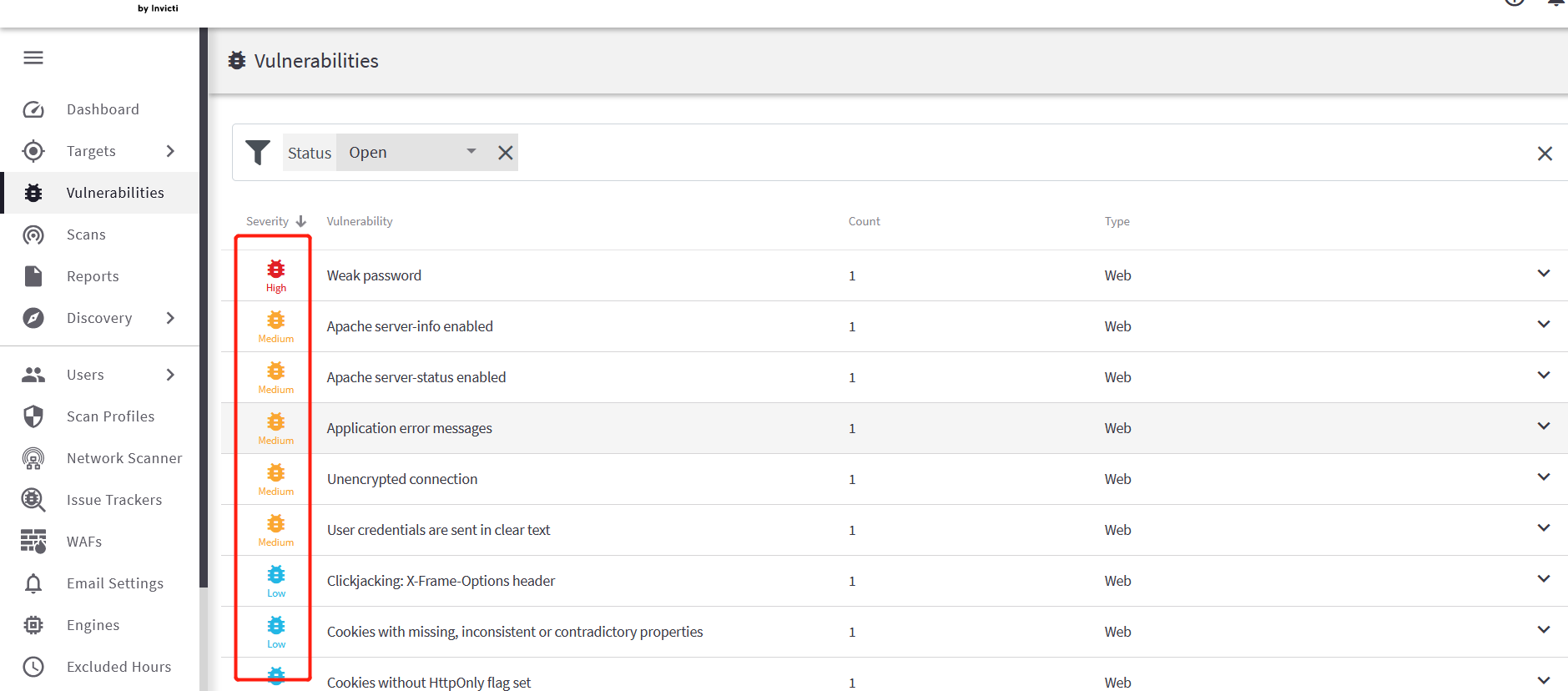
Task: Click the Reports document icon
Action: (33, 276)
